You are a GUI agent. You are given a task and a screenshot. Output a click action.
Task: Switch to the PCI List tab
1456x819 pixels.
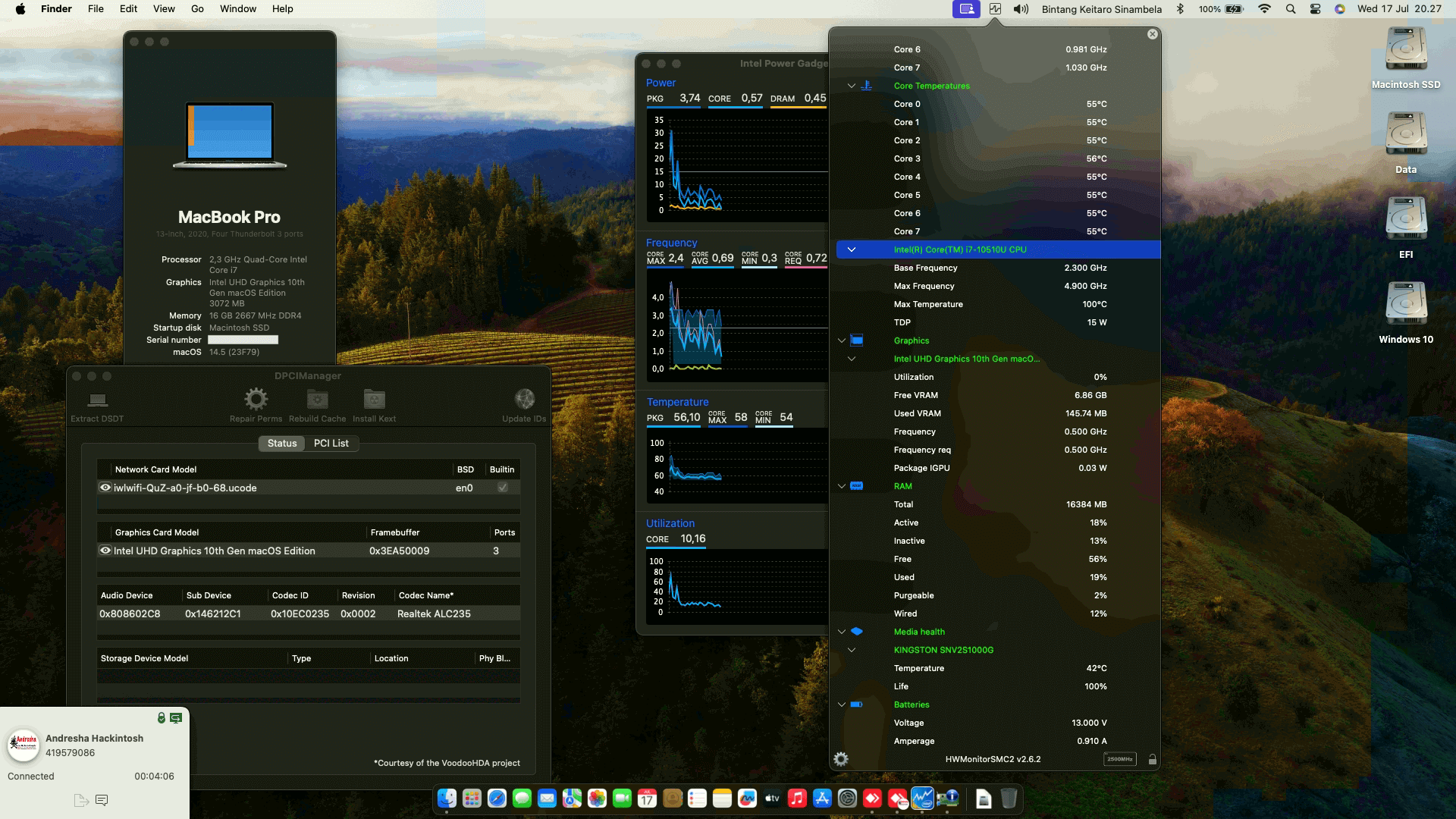331,443
